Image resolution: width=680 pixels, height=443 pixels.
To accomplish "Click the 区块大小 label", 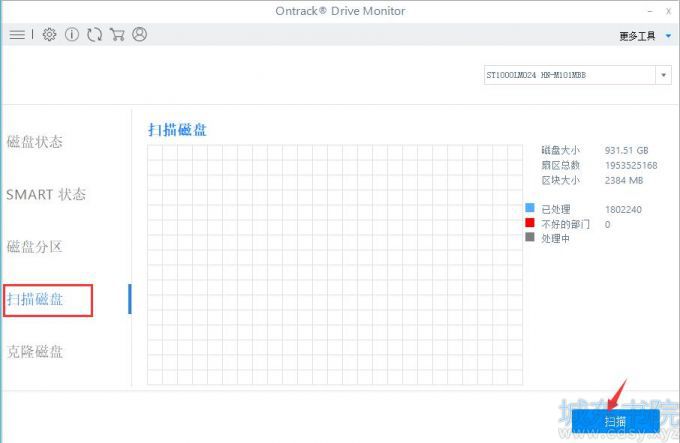I will (560, 180).
